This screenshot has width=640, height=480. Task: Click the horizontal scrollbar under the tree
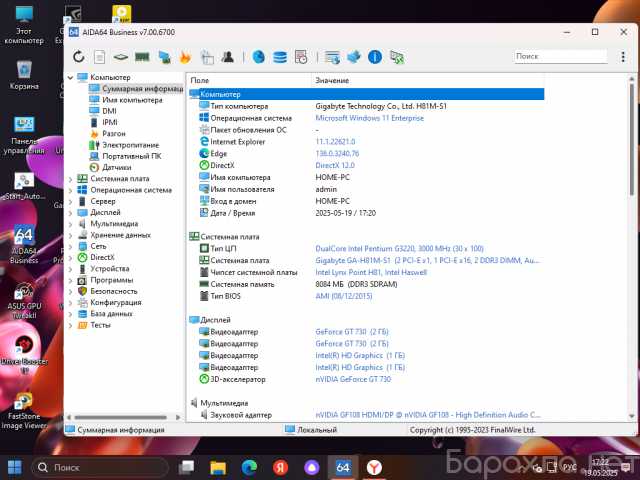click(120, 417)
